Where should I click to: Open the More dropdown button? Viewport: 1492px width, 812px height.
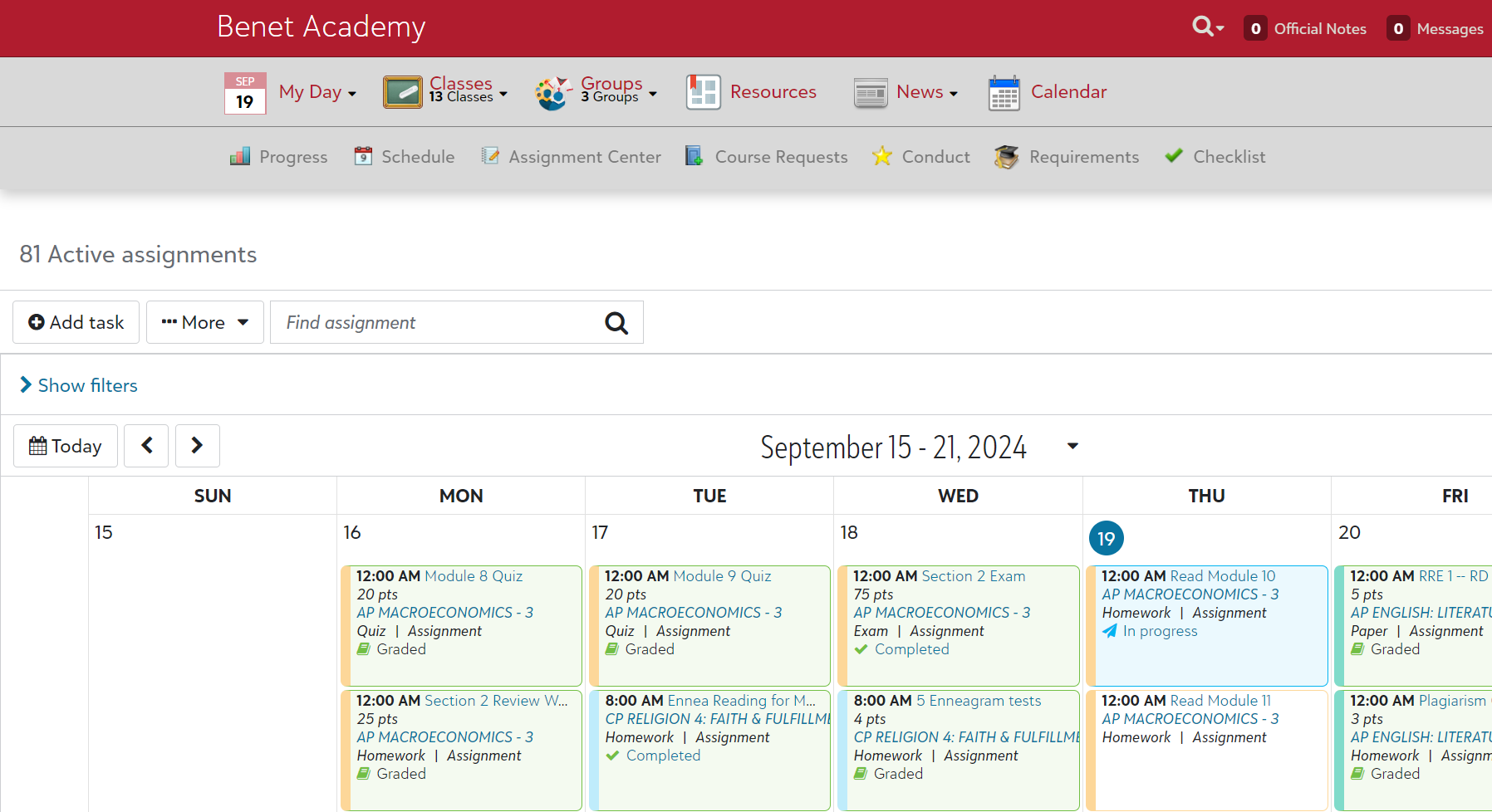[x=205, y=322]
